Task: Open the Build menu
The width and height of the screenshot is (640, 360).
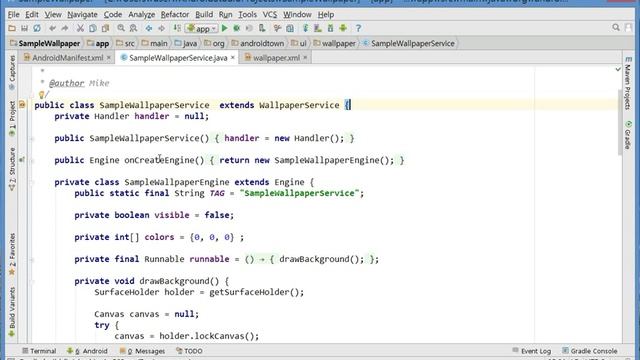Action: pos(204,14)
